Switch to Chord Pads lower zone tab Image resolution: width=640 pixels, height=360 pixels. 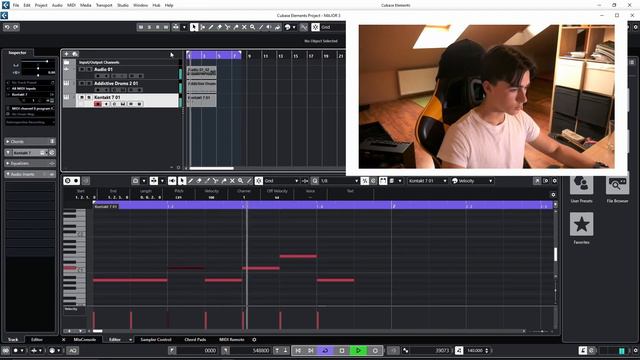[x=195, y=340]
